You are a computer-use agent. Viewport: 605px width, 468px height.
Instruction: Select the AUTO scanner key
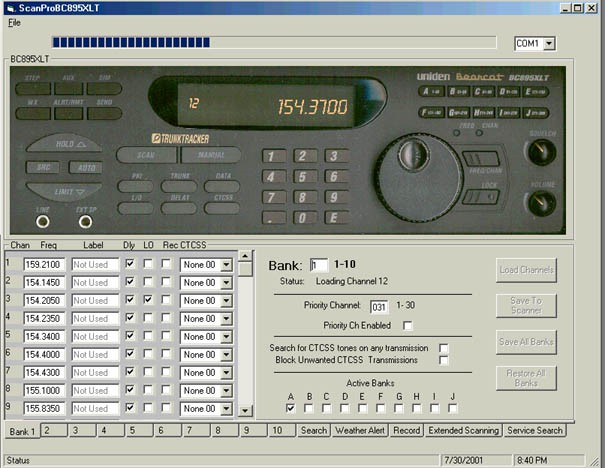tap(86, 167)
